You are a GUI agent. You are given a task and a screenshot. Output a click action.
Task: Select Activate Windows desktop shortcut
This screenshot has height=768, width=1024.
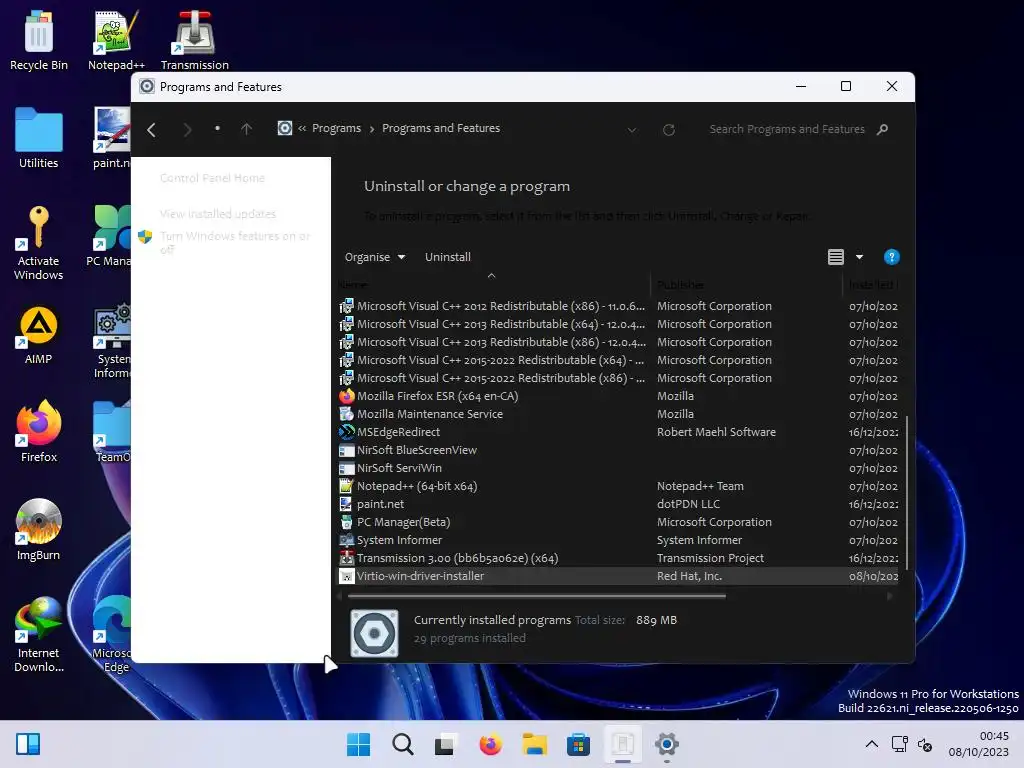coord(39,242)
